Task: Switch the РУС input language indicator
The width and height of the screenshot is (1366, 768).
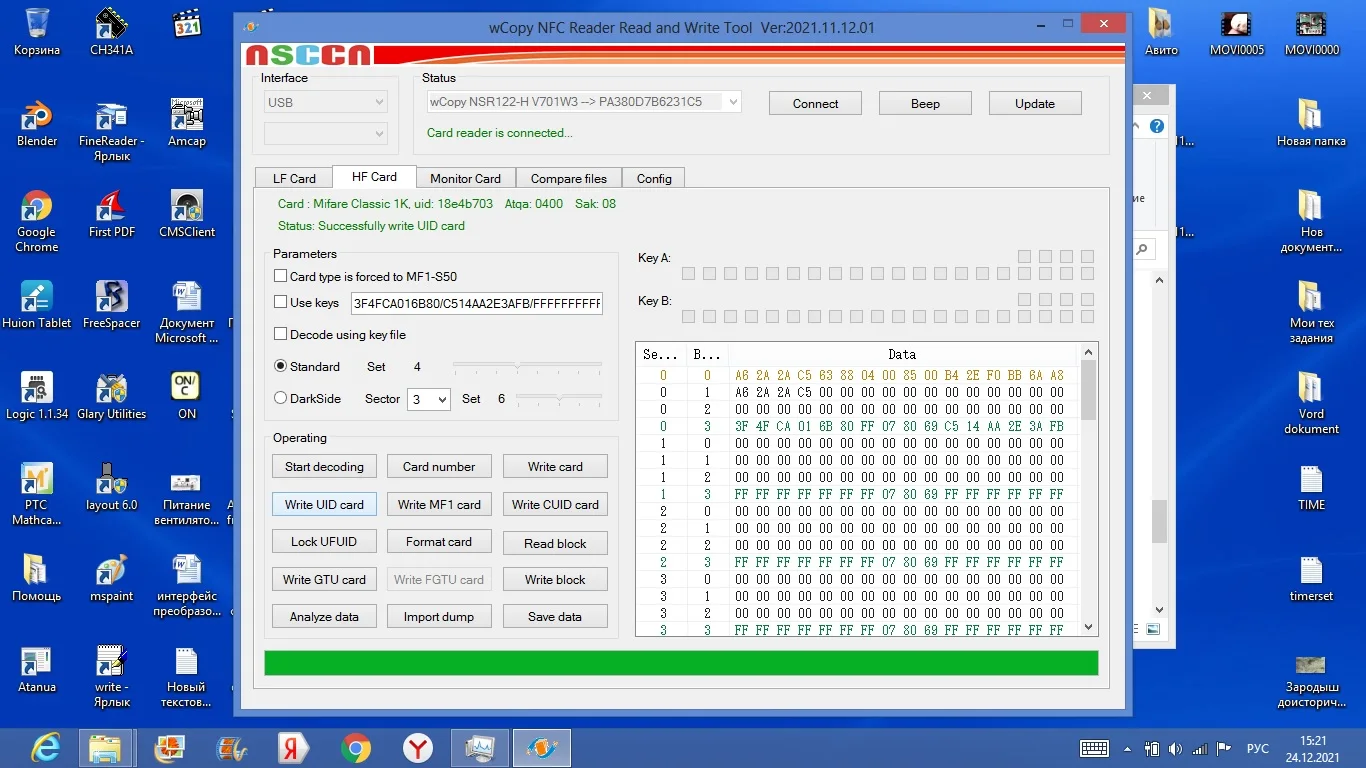Action: (1257, 749)
